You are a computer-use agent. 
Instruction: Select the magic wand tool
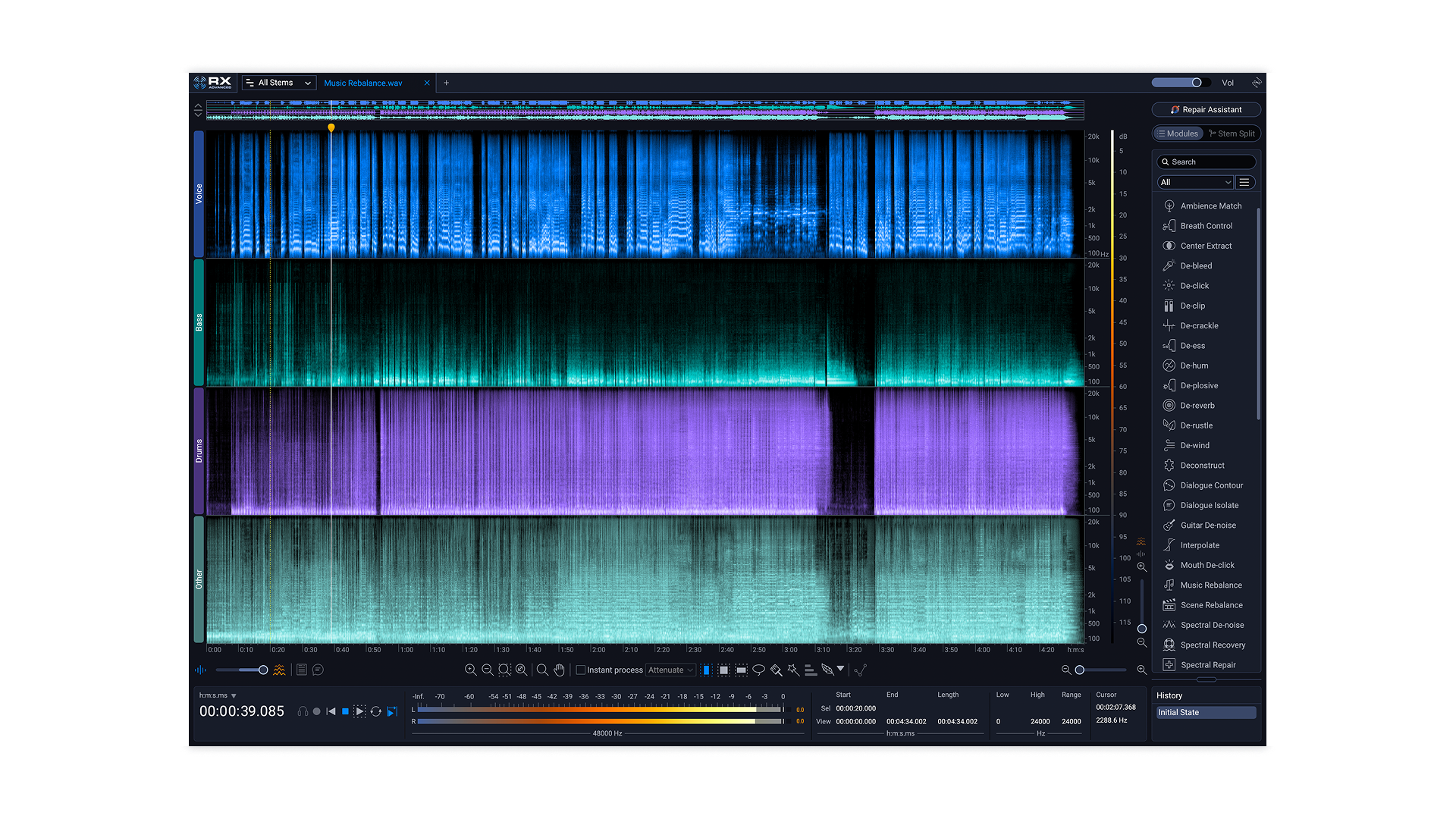click(x=793, y=670)
